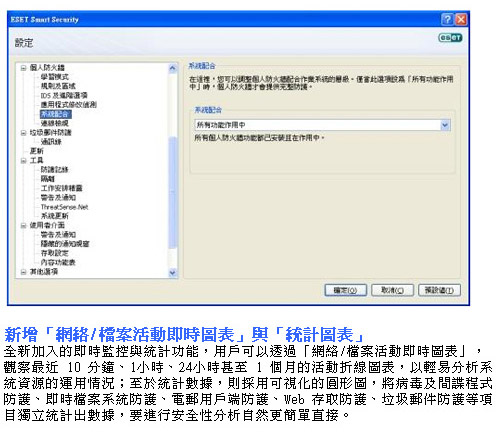
Task: Collapse the 個人防火牆 tree node
Action: pyautogui.click(x=23, y=68)
